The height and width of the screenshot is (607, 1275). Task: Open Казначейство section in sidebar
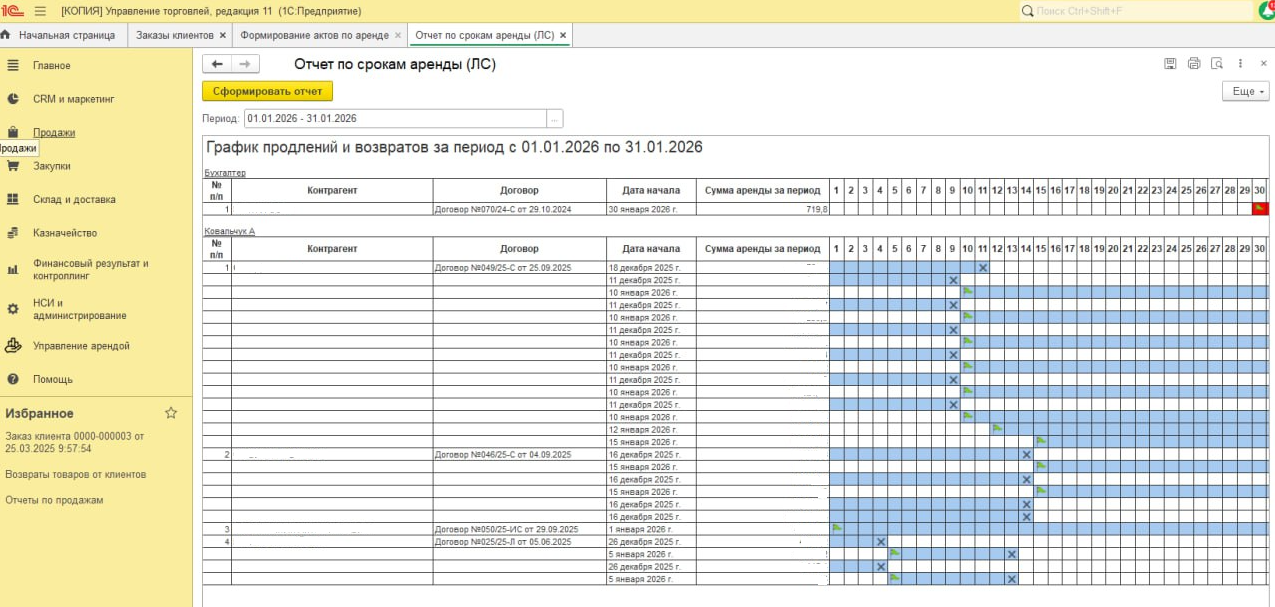(65, 233)
